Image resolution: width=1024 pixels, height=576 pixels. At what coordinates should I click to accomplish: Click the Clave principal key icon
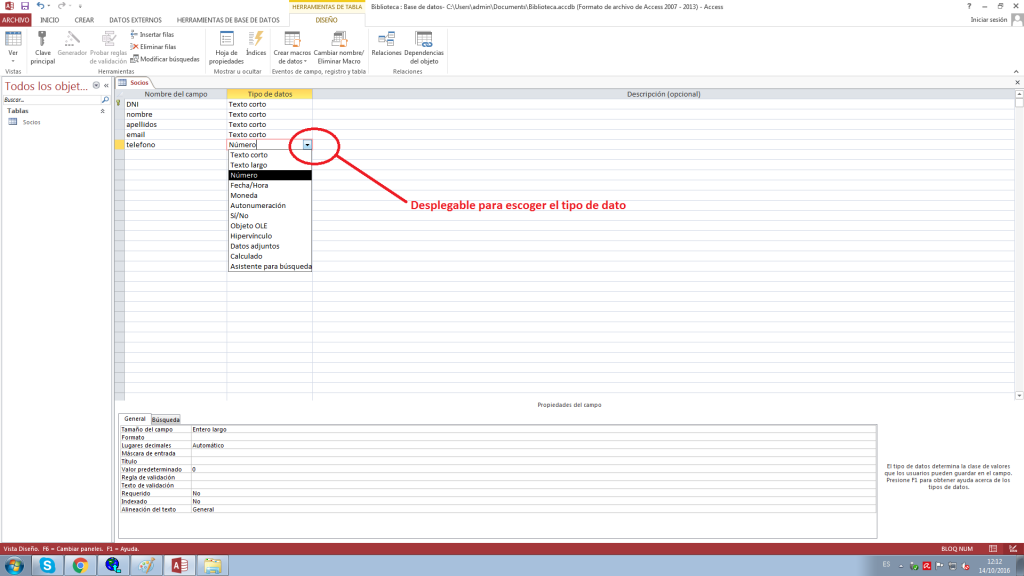pyautogui.click(x=42, y=40)
